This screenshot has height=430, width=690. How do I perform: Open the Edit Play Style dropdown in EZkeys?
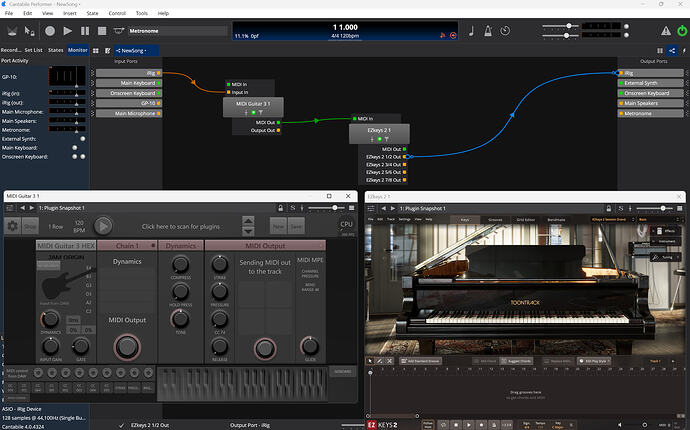pos(594,361)
